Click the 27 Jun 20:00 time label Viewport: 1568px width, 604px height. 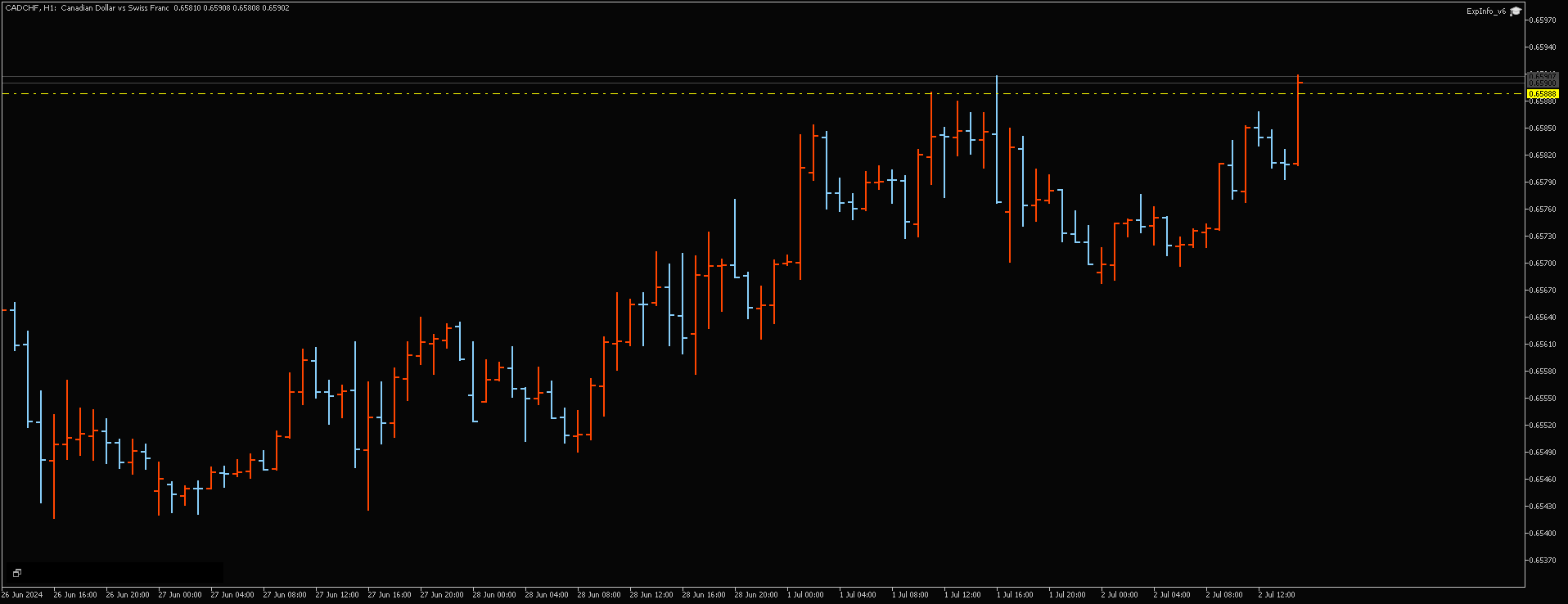pos(442,595)
